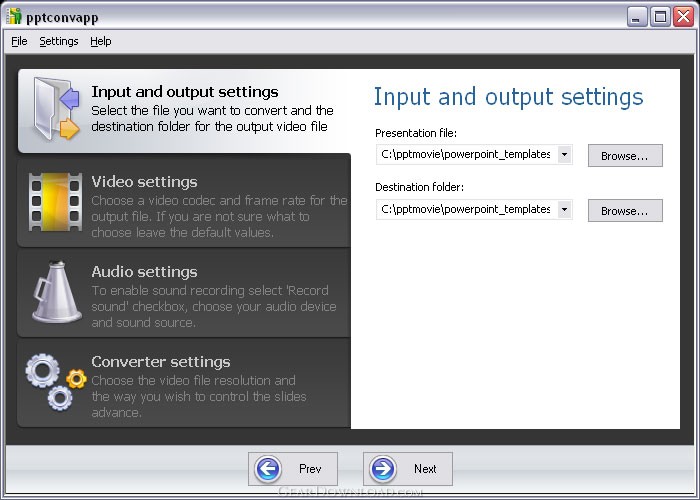Open the Help menu

pyautogui.click(x=100, y=42)
